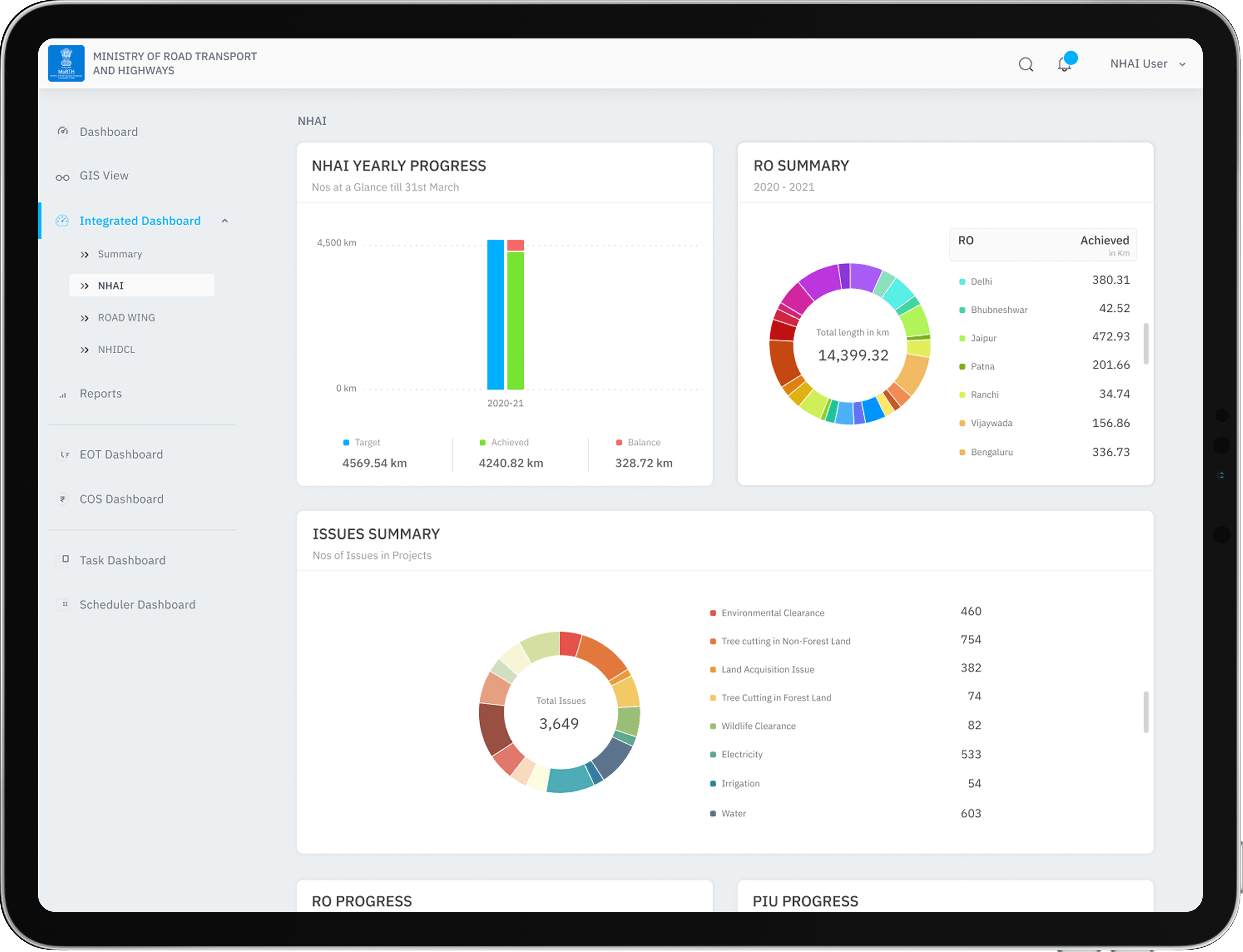Viewport: 1243px width, 952px height.
Task: Collapse the Integrated Dashboard chevron
Action: [x=225, y=220]
